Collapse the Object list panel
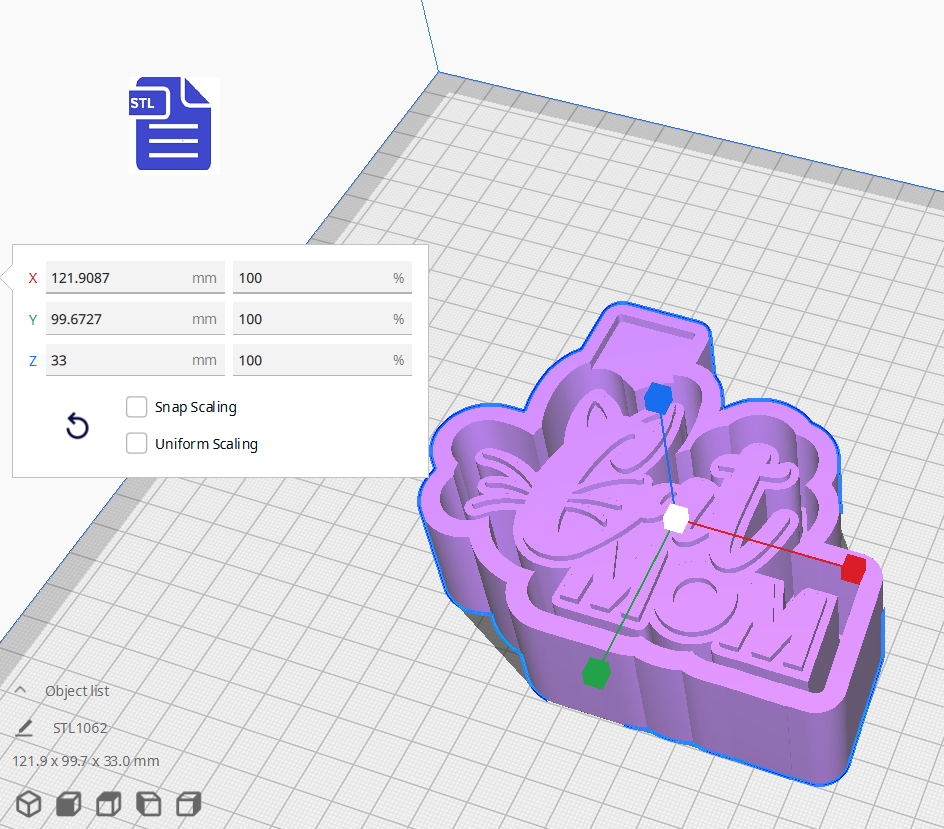This screenshot has width=944, height=829. 22,690
